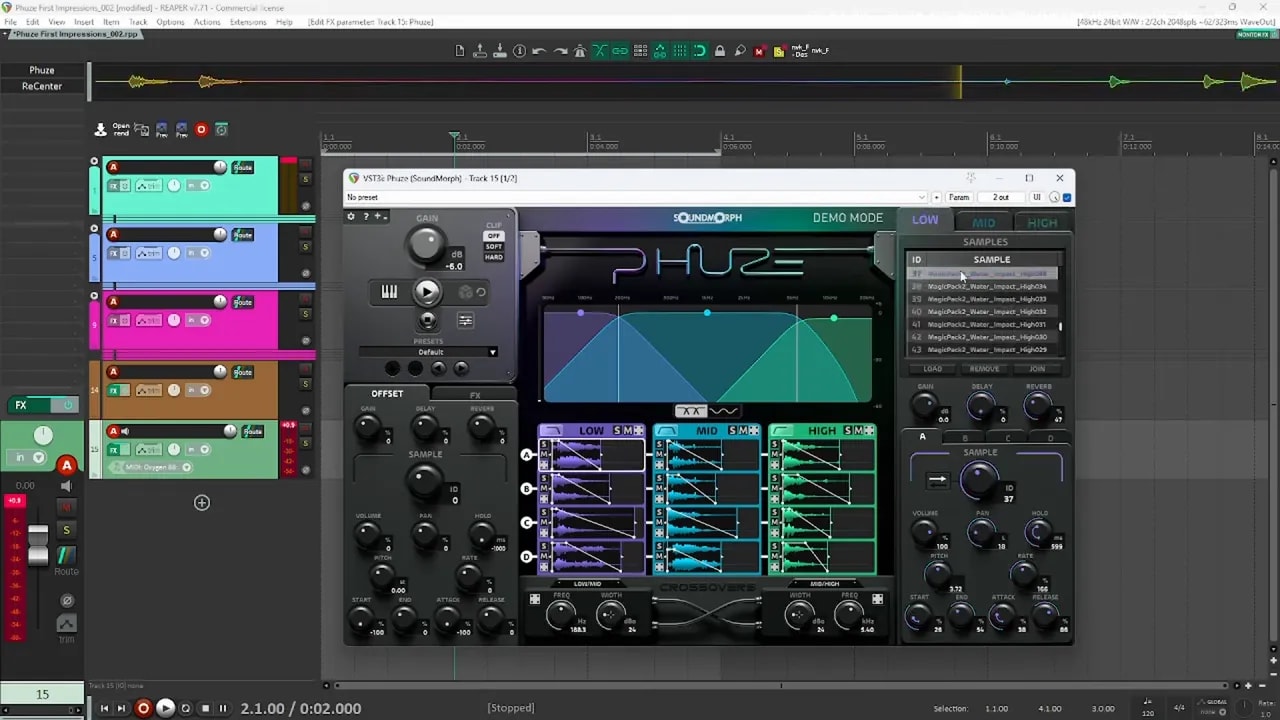Open the Actions menu
The image size is (1280, 720).
pyautogui.click(x=207, y=22)
